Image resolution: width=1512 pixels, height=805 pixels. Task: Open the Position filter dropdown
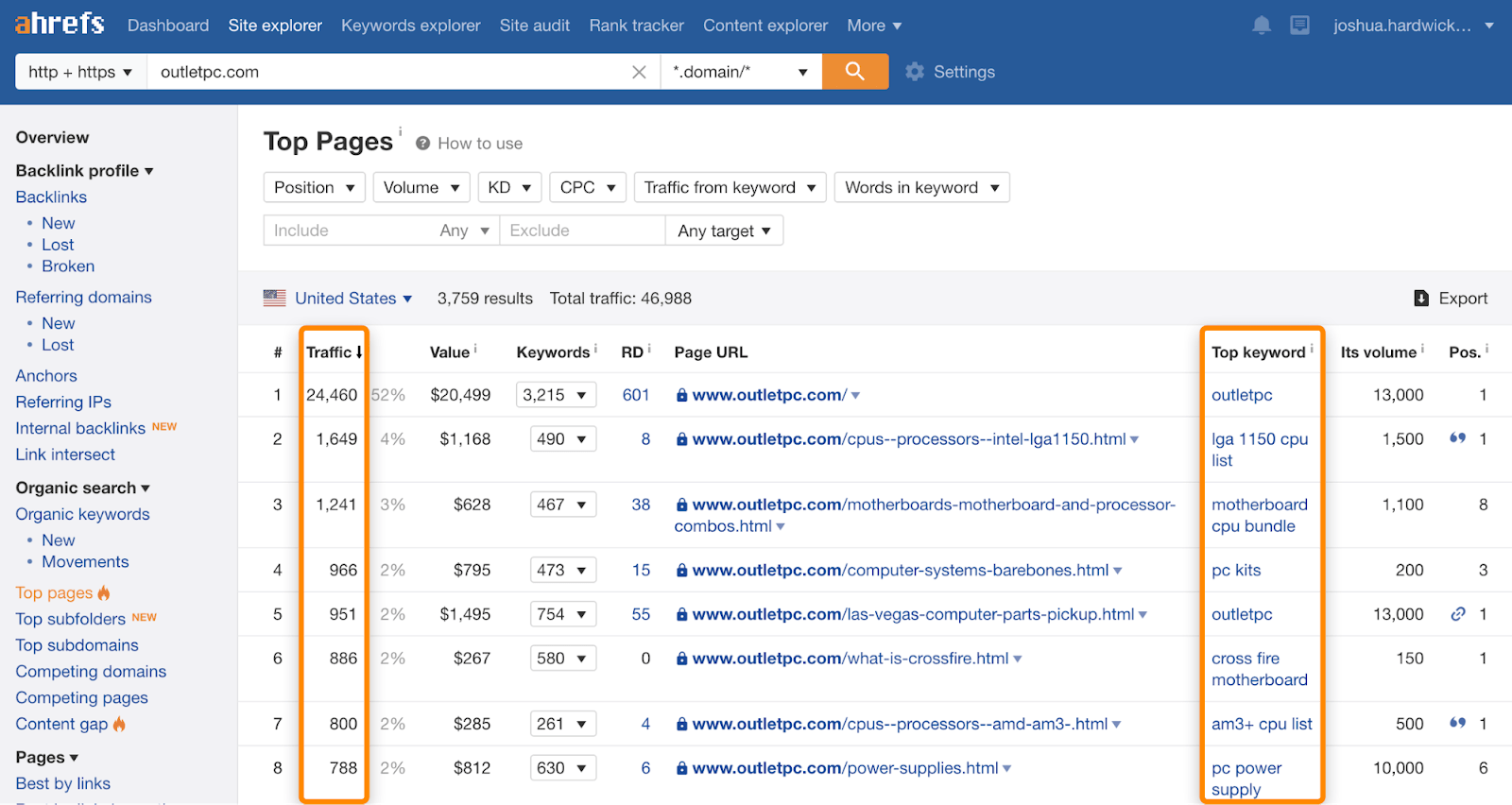click(x=314, y=187)
